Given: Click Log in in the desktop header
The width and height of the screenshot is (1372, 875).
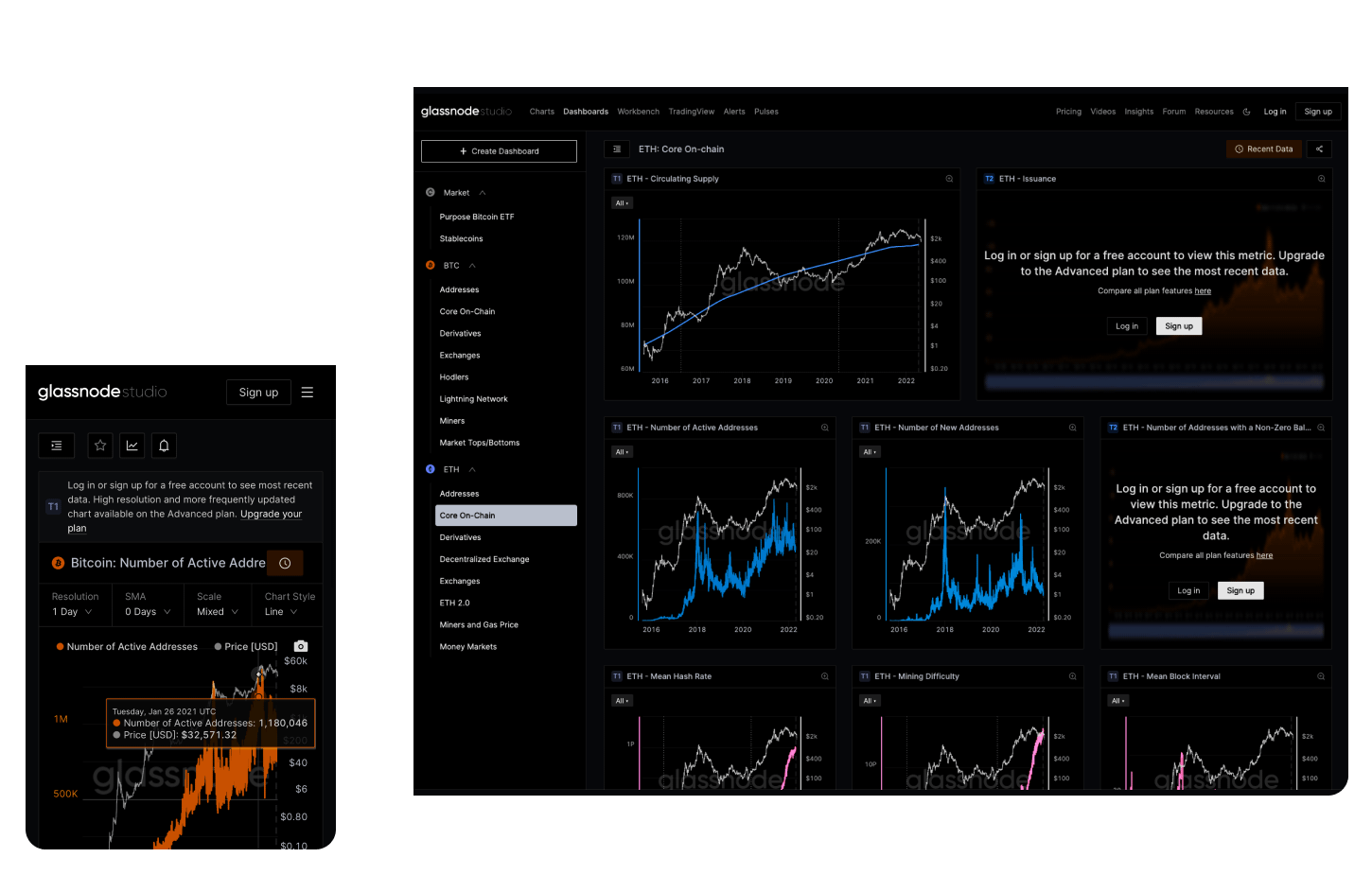Looking at the screenshot, I should pyautogui.click(x=1275, y=112).
